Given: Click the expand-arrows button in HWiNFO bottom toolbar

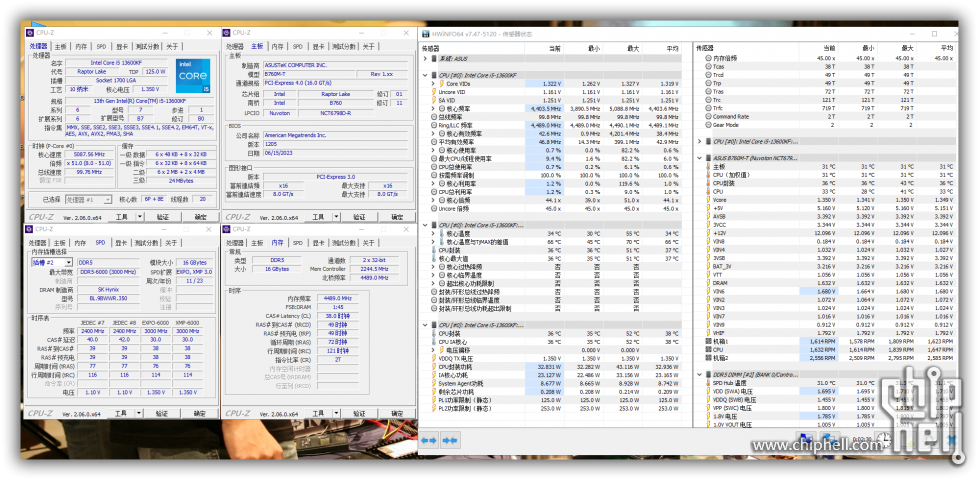Looking at the screenshot, I should [x=429, y=440].
